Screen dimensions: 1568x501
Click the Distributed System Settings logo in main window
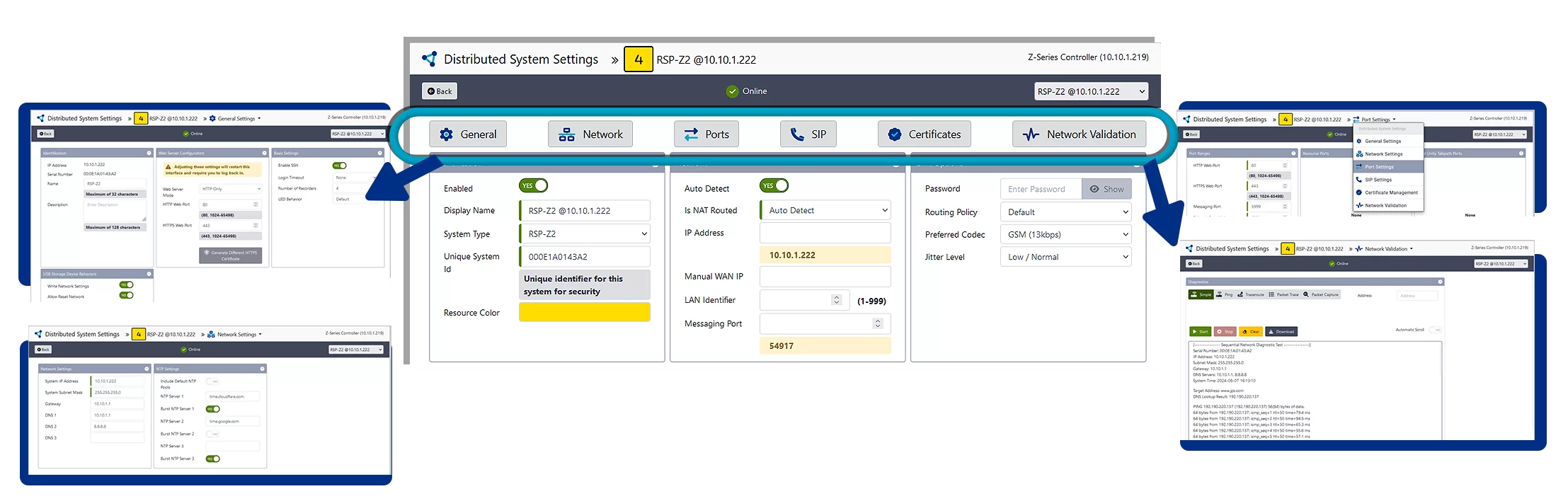pyautogui.click(x=429, y=59)
